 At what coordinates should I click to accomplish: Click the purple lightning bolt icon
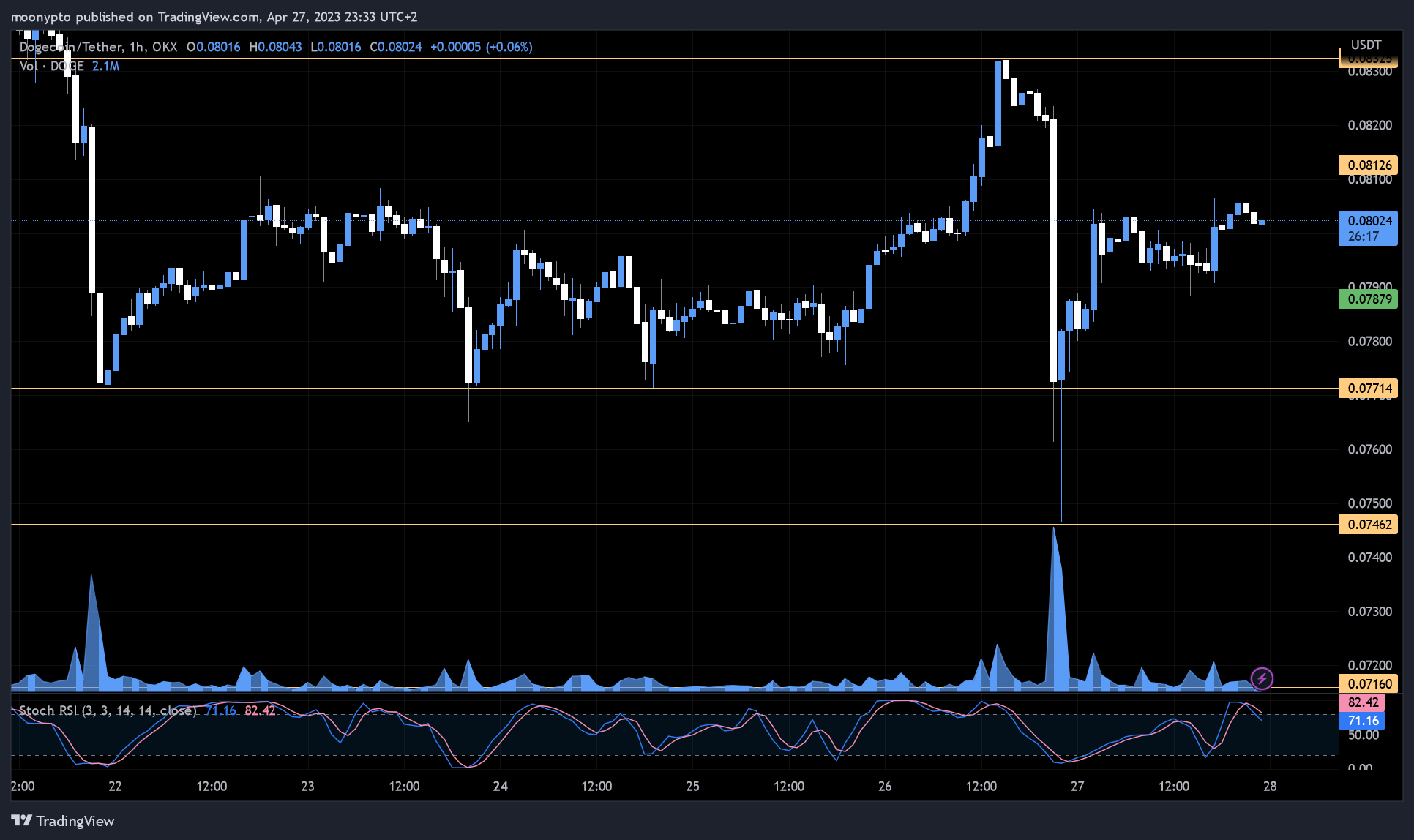point(1262,678)
